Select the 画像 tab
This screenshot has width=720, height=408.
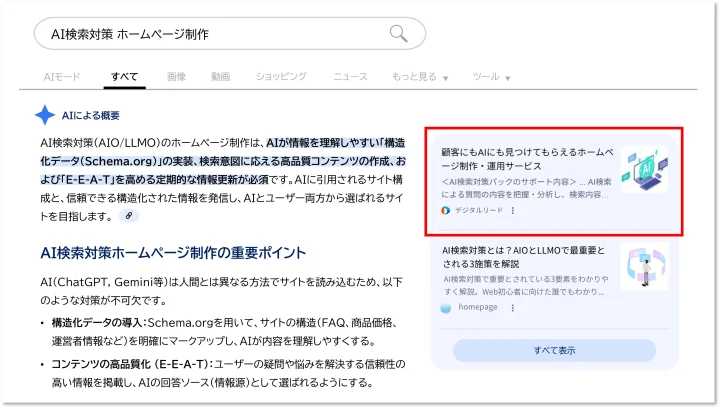[x=176, y=77]
